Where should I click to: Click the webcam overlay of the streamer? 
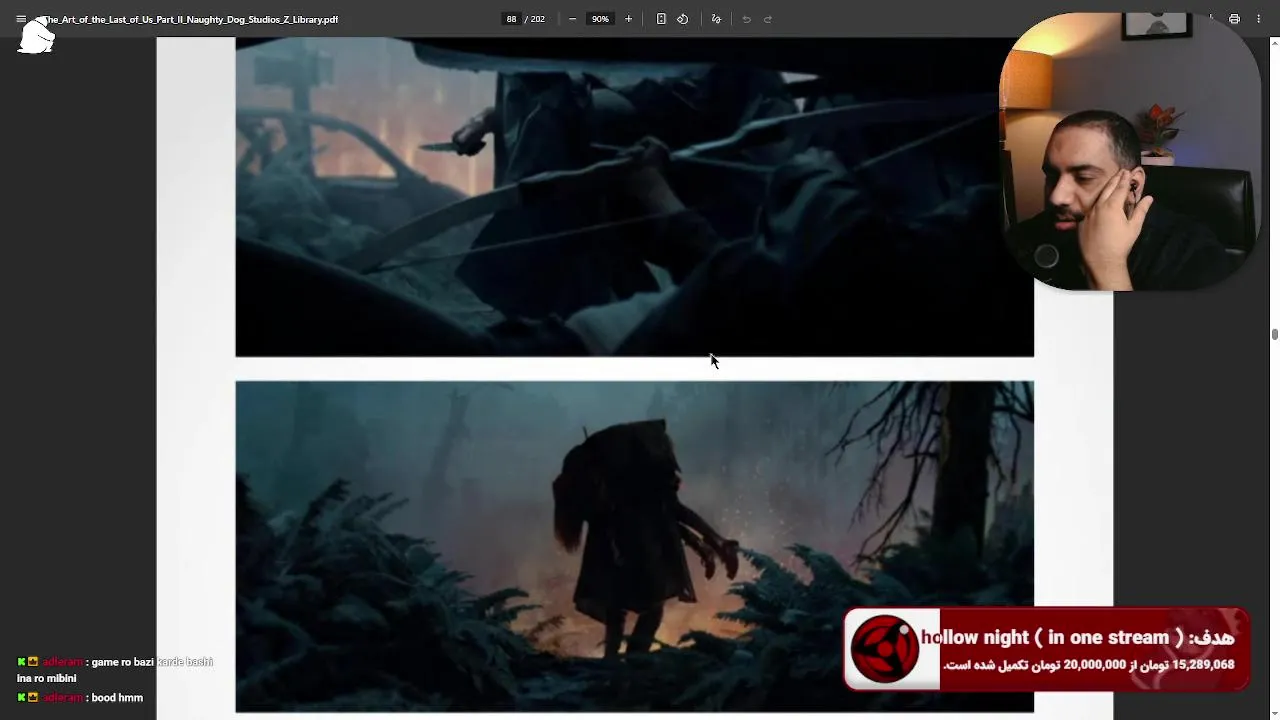coord(1130,152)
